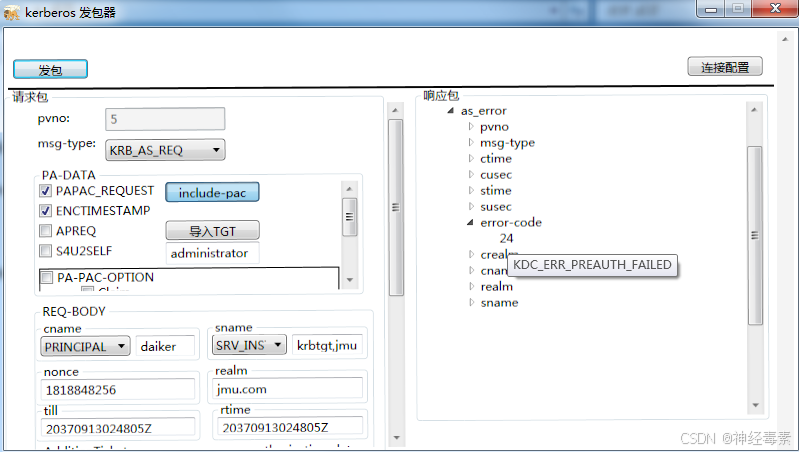
Task: Expand the cusec tree node
Action: [471, 174]
